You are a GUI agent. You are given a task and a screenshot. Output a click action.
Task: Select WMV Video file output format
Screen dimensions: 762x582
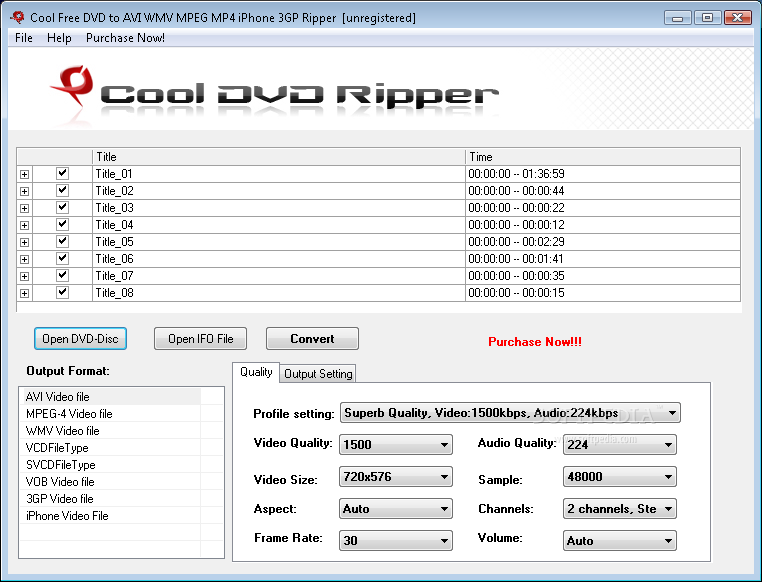tap(112, 430)
